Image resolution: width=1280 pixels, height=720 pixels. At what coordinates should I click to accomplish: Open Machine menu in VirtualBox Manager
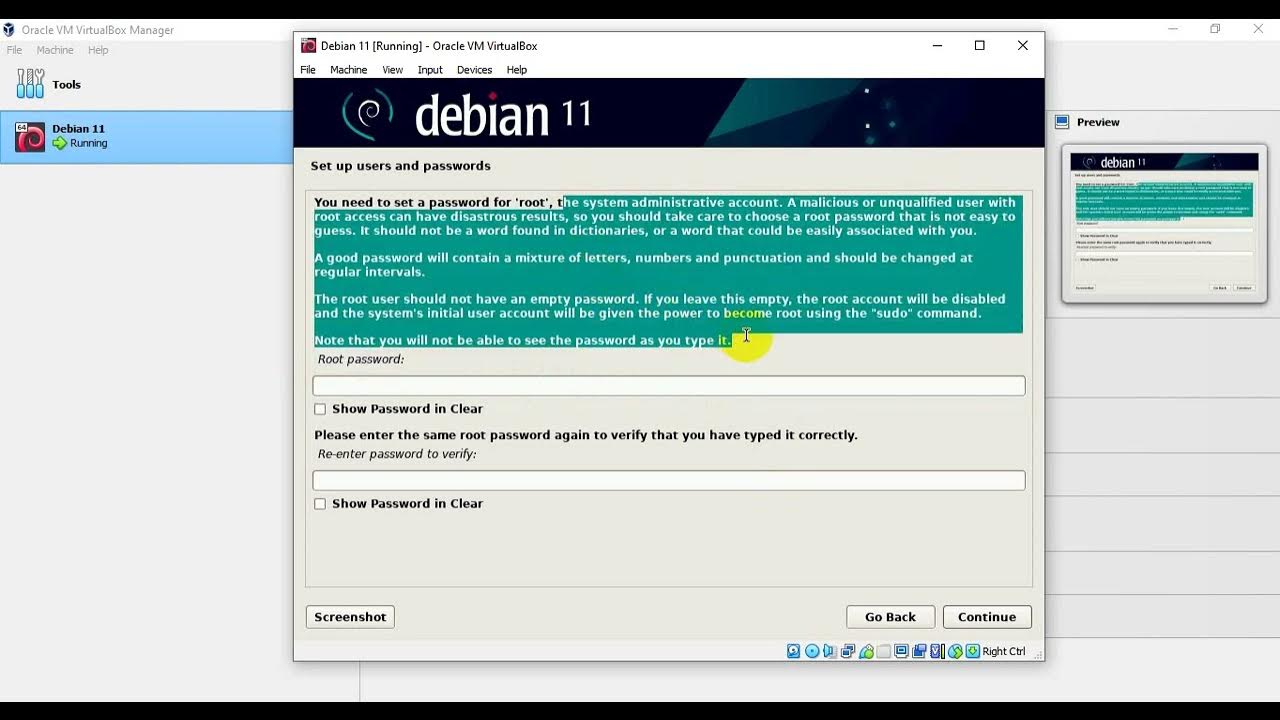coord(55,50)
